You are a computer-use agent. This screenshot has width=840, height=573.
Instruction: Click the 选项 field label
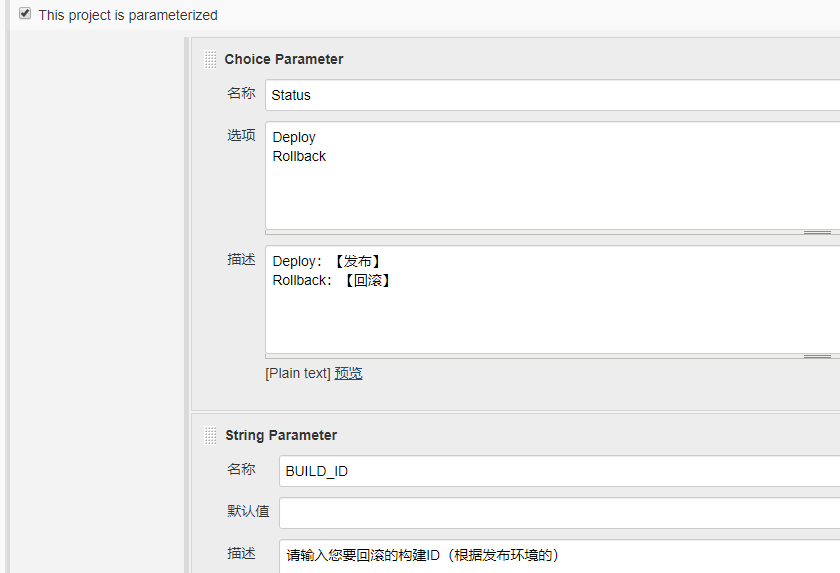241,135
